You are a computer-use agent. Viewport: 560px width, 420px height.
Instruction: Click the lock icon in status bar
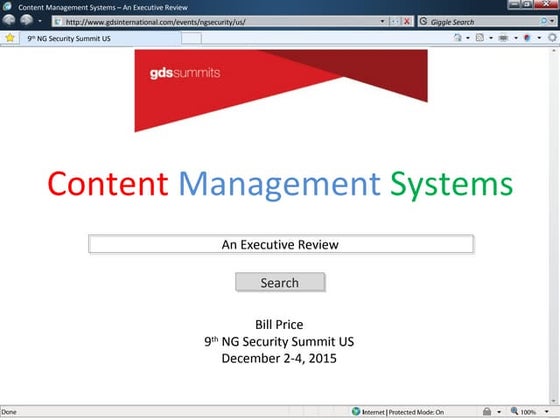click(487, 411)
